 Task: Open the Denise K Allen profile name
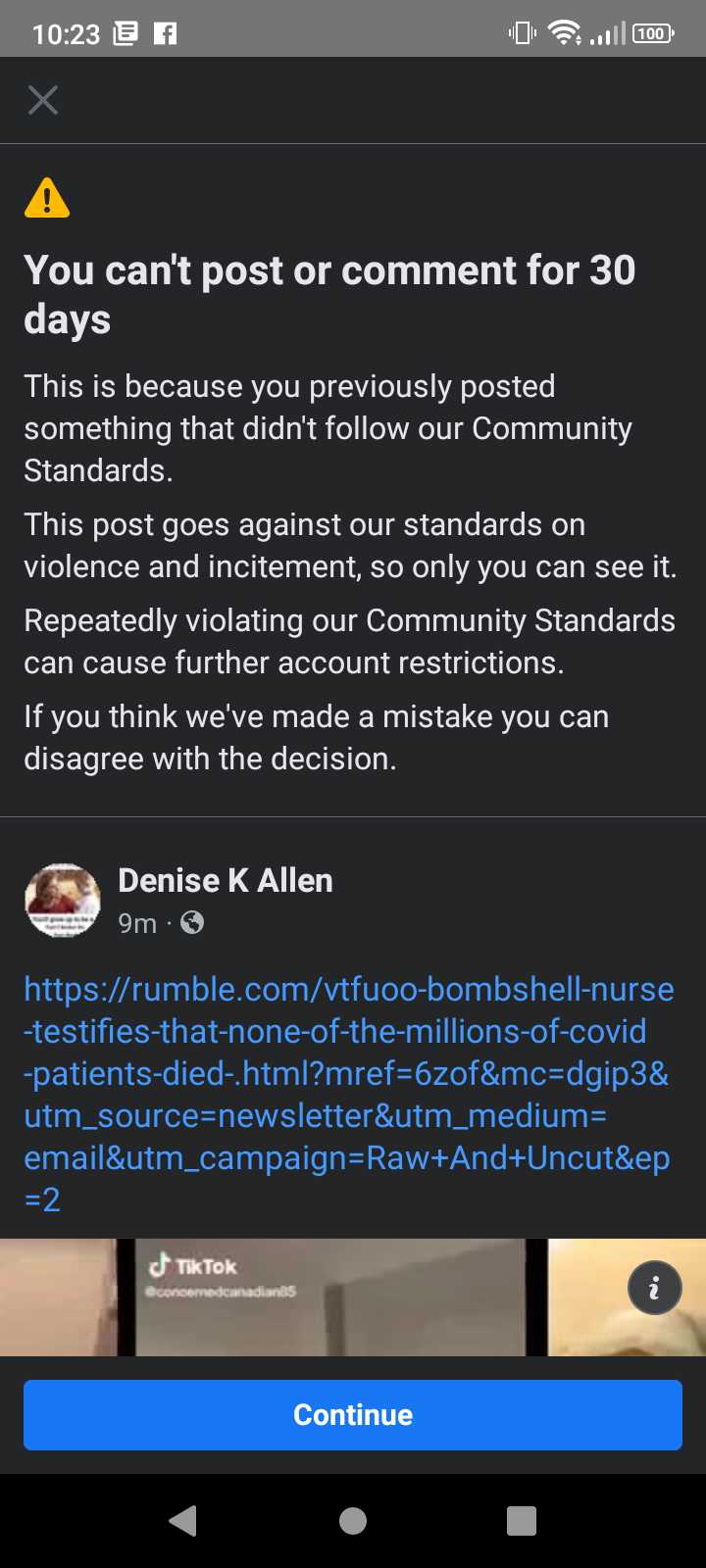pyautogui.click(x=226, y=880)
